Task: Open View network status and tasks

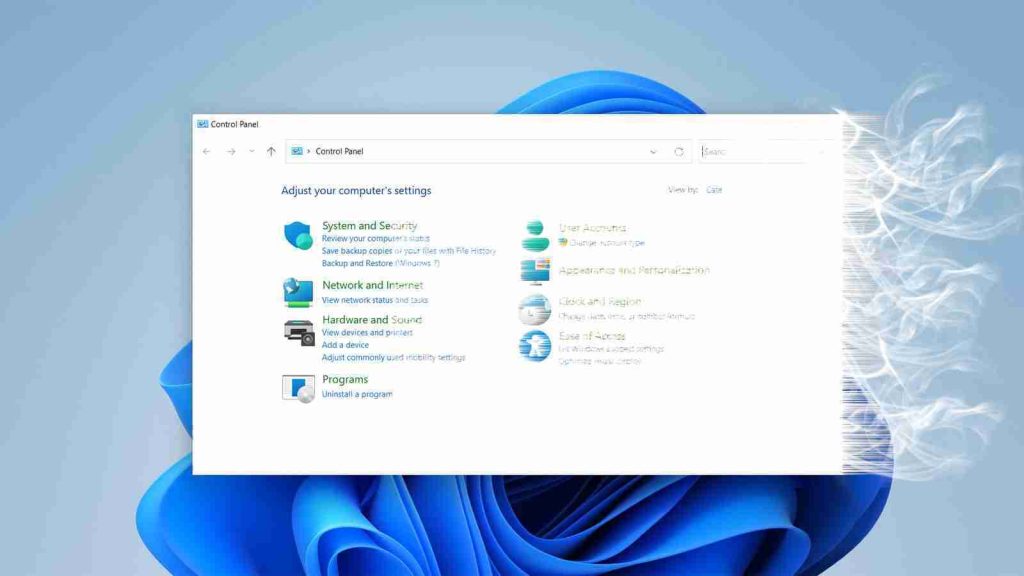Action: [375, 300]
